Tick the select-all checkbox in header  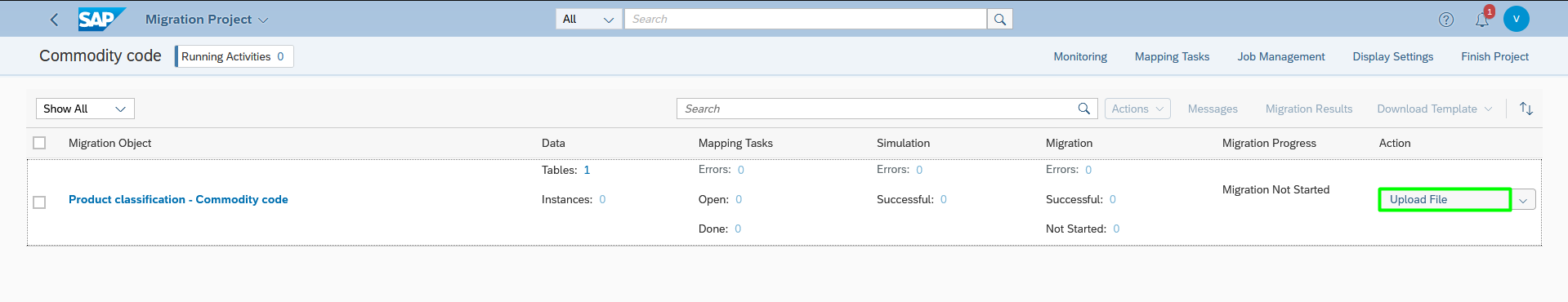click(x=39, y=143)
